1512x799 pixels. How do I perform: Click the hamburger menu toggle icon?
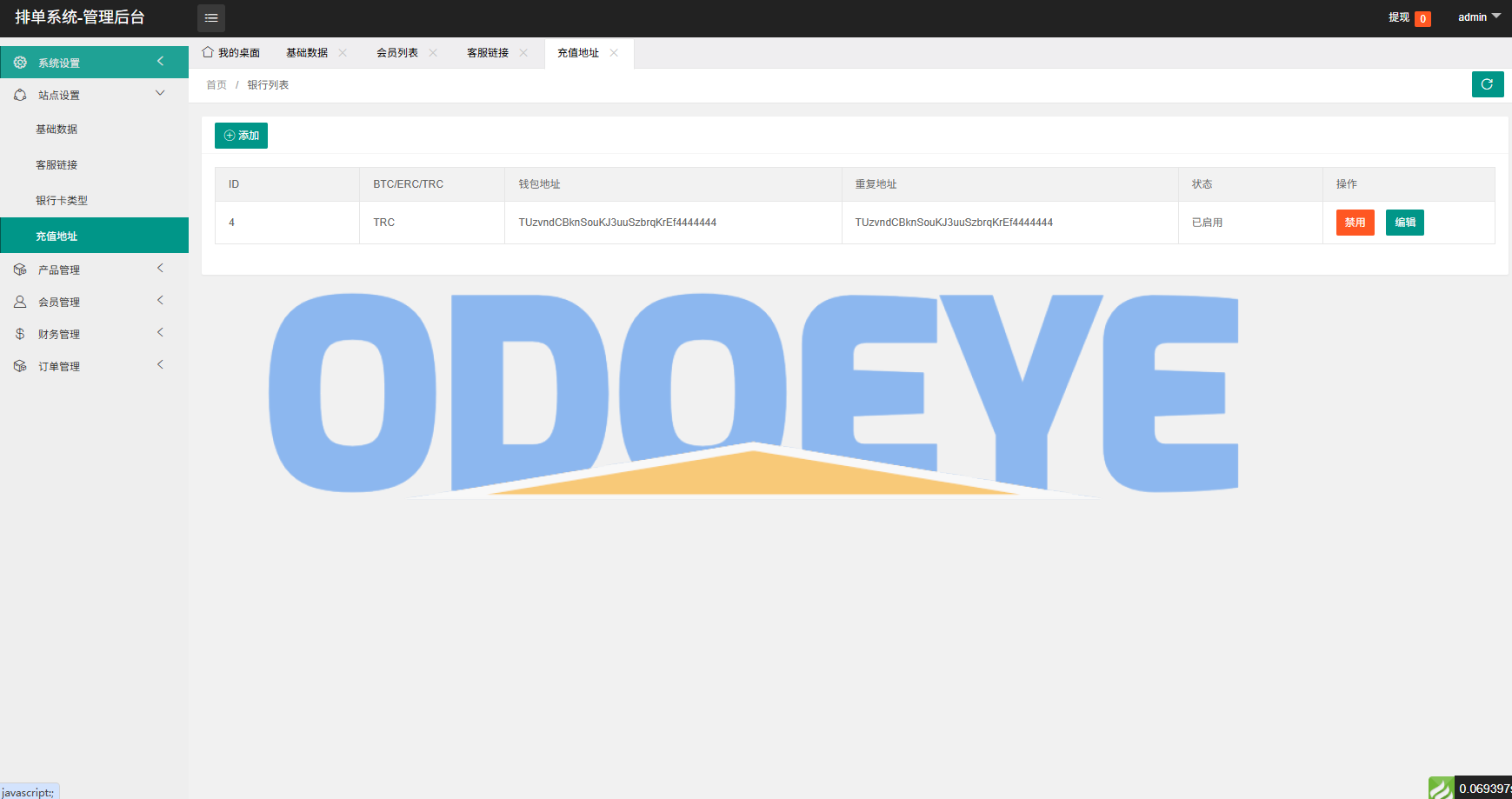click(x=211, y=18)
